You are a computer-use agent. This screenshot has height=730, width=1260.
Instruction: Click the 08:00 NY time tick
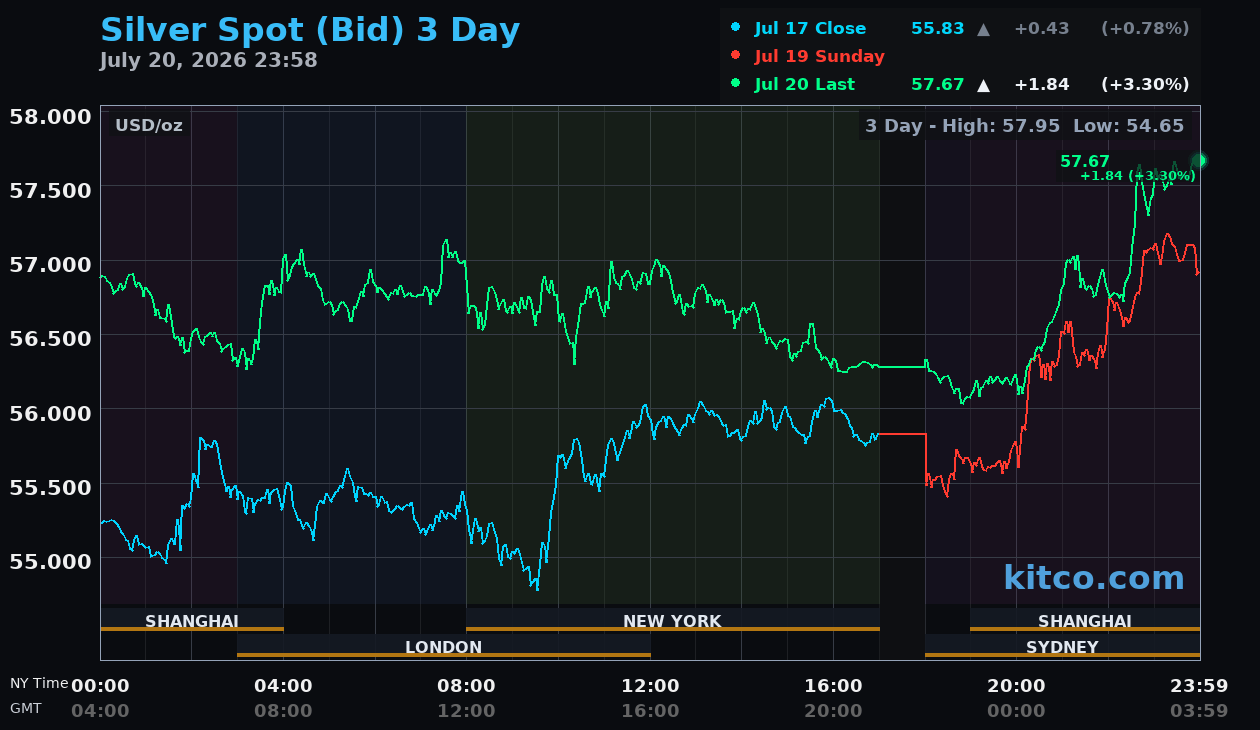tap(466, 686)
